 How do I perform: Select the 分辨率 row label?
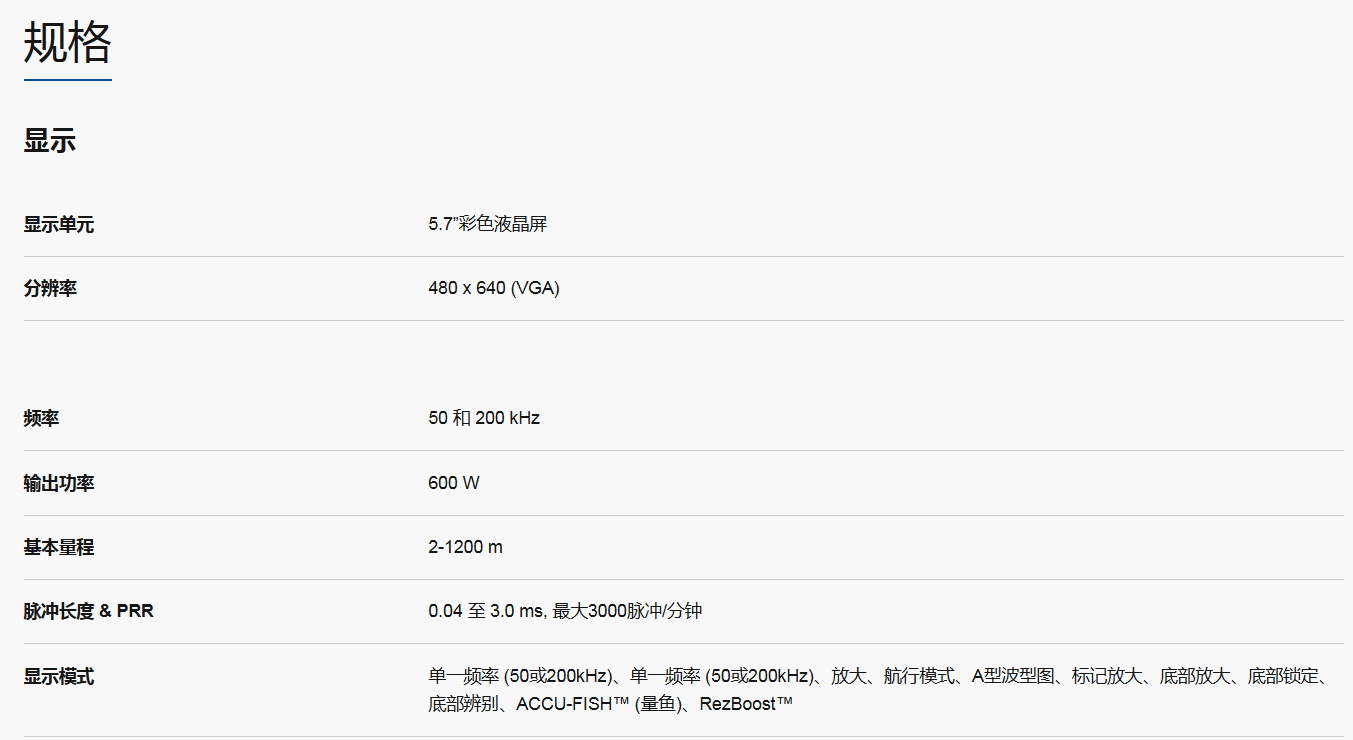pos(50,289)
